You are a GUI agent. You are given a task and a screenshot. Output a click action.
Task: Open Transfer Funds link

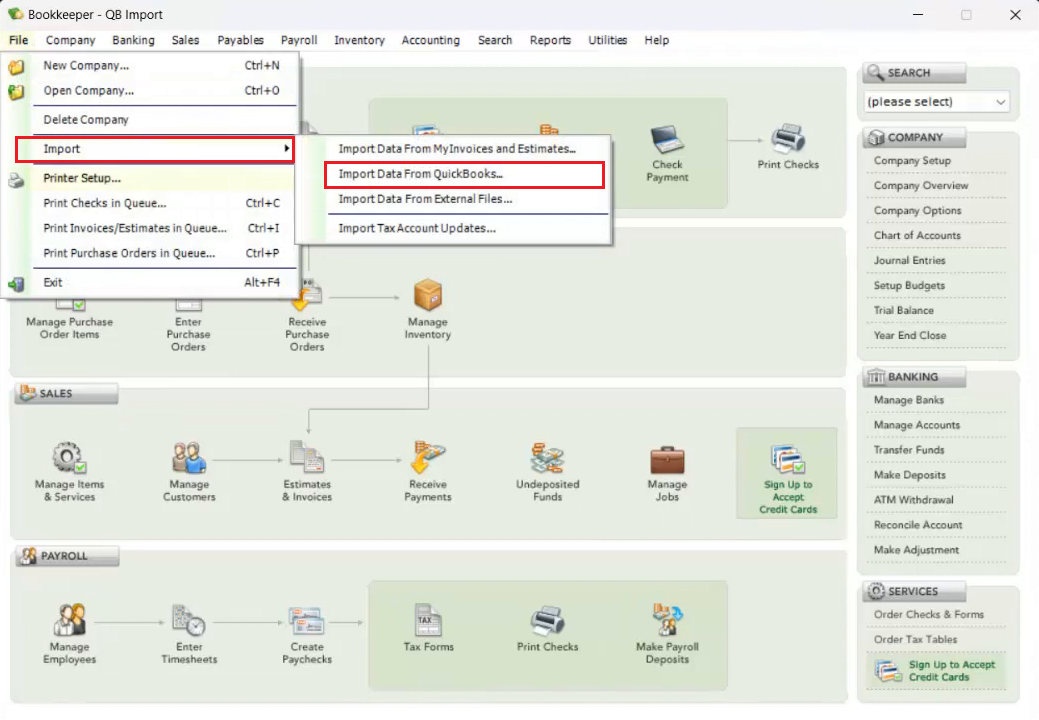coord(908,450)
